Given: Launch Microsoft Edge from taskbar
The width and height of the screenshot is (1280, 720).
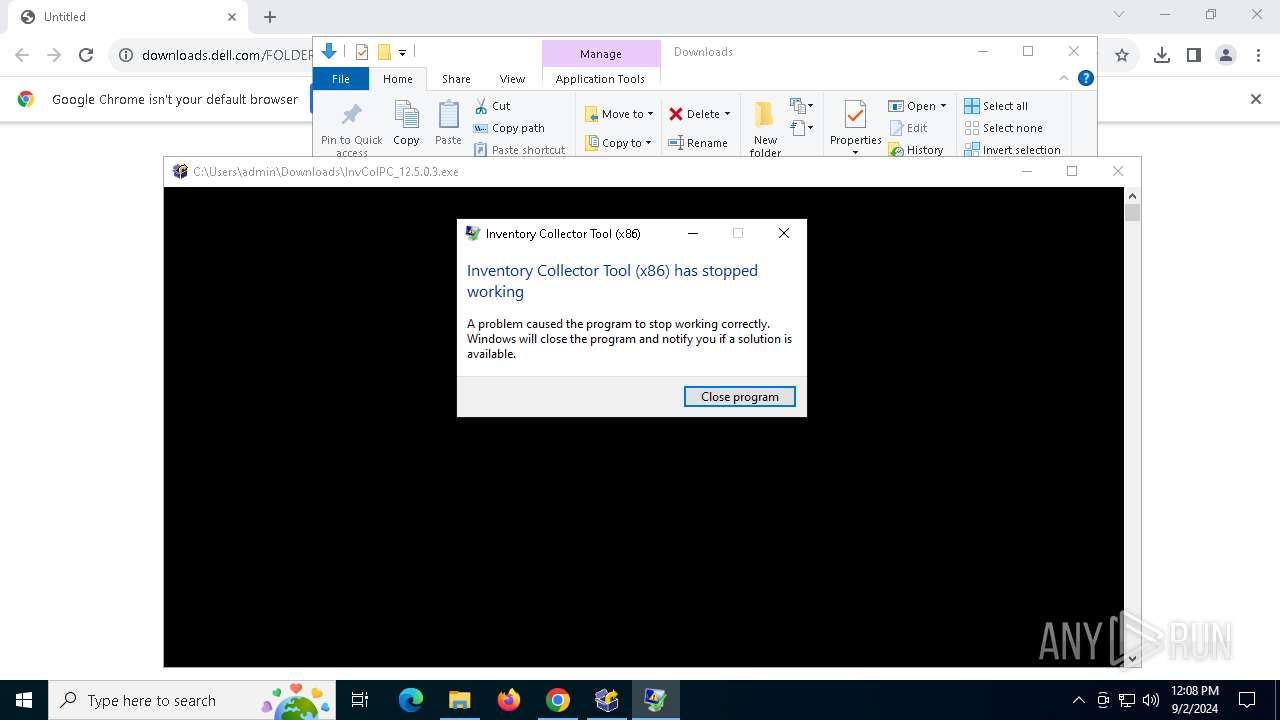Looking at the screenshot, I should tap(411, 700).
